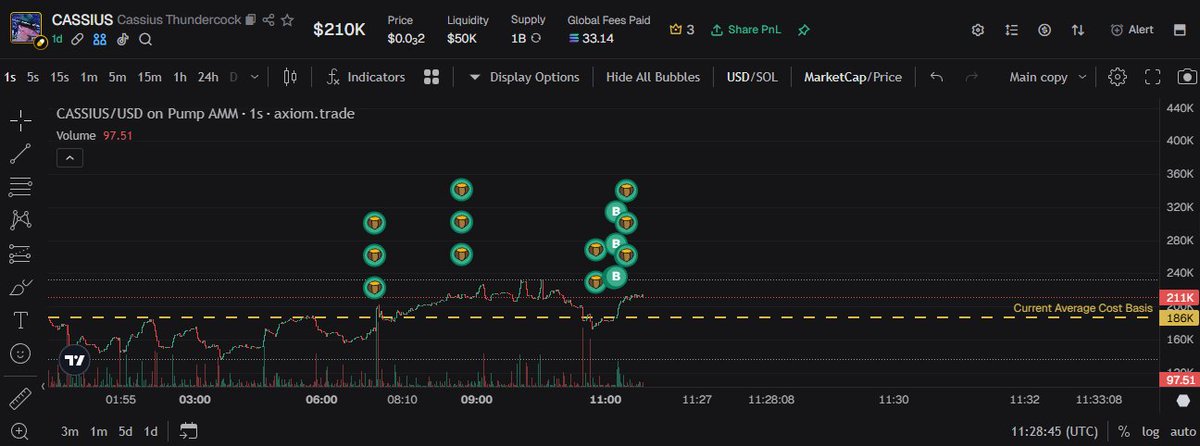Toggle Hide All Bubbles
The image size is (1200, 446).
(x=653, y=77)
